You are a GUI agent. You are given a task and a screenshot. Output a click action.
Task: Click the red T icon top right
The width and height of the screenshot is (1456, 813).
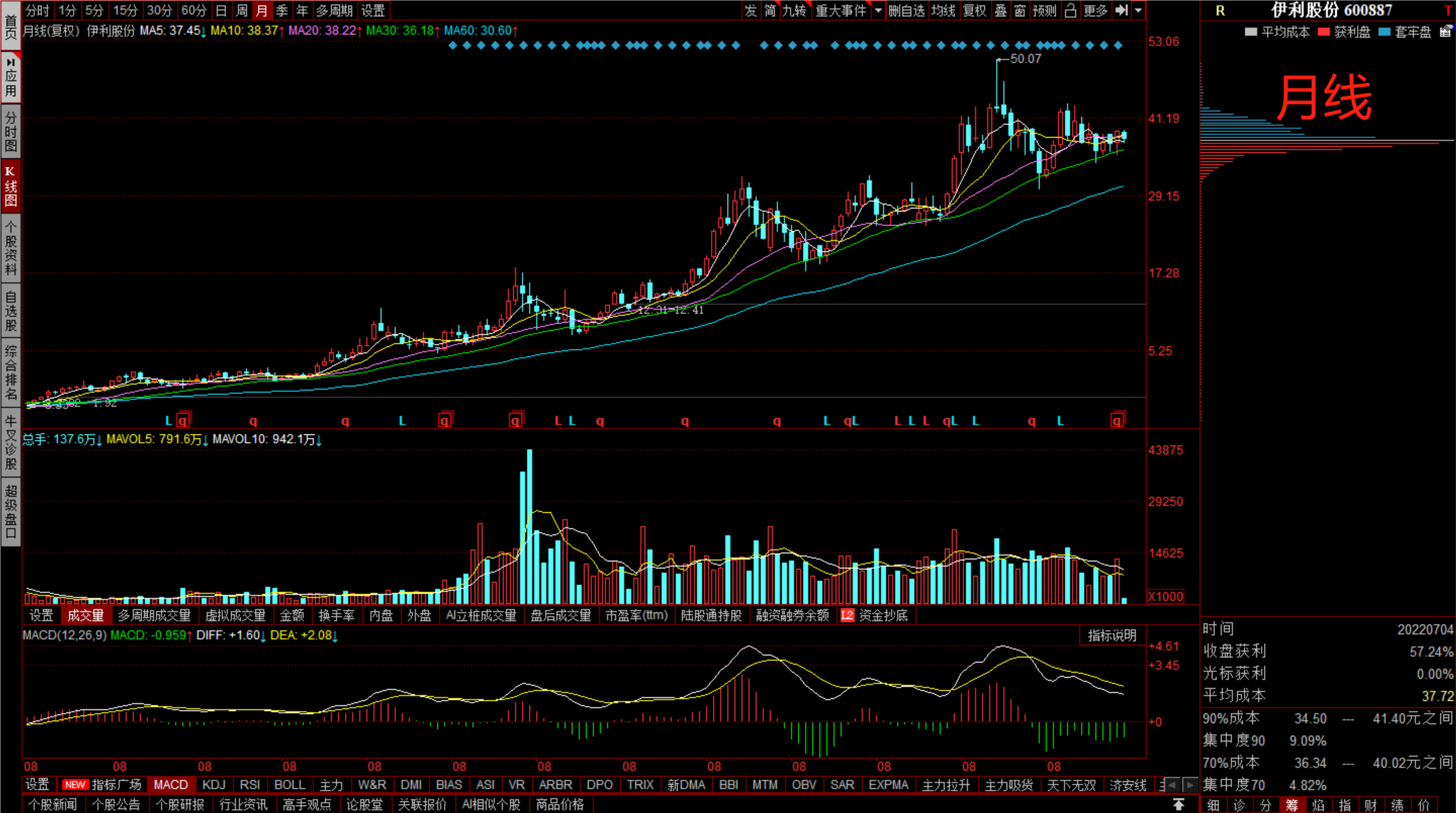(x=1447, y=11)
